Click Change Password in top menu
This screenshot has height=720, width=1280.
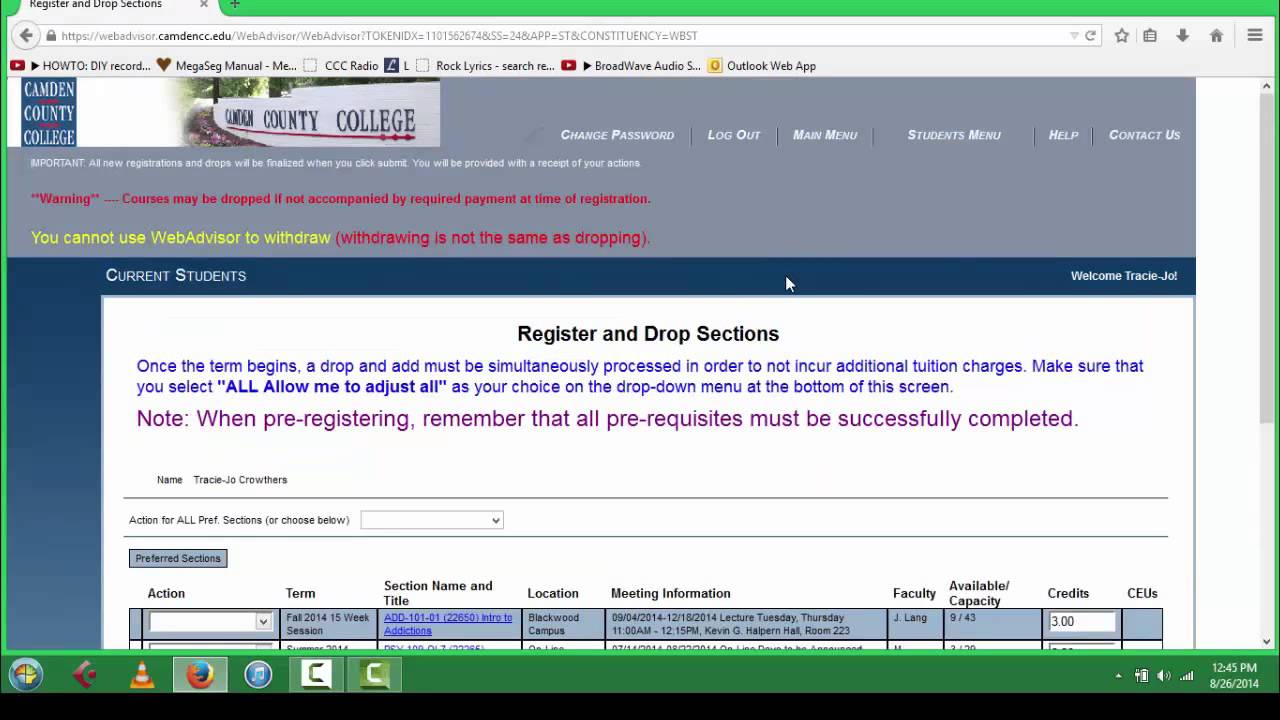point(617,135)
